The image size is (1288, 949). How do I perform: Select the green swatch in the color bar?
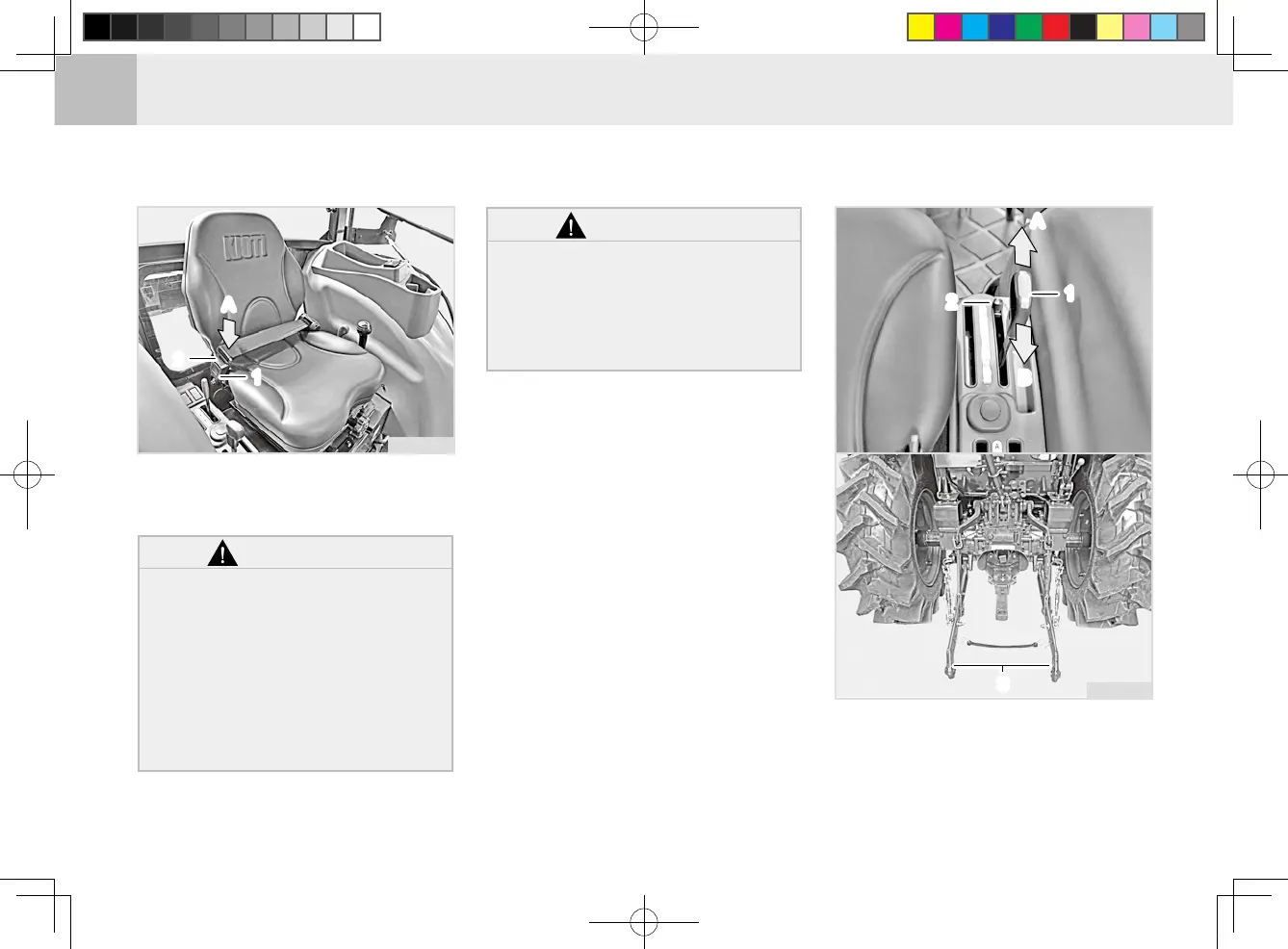point(1029,27)
